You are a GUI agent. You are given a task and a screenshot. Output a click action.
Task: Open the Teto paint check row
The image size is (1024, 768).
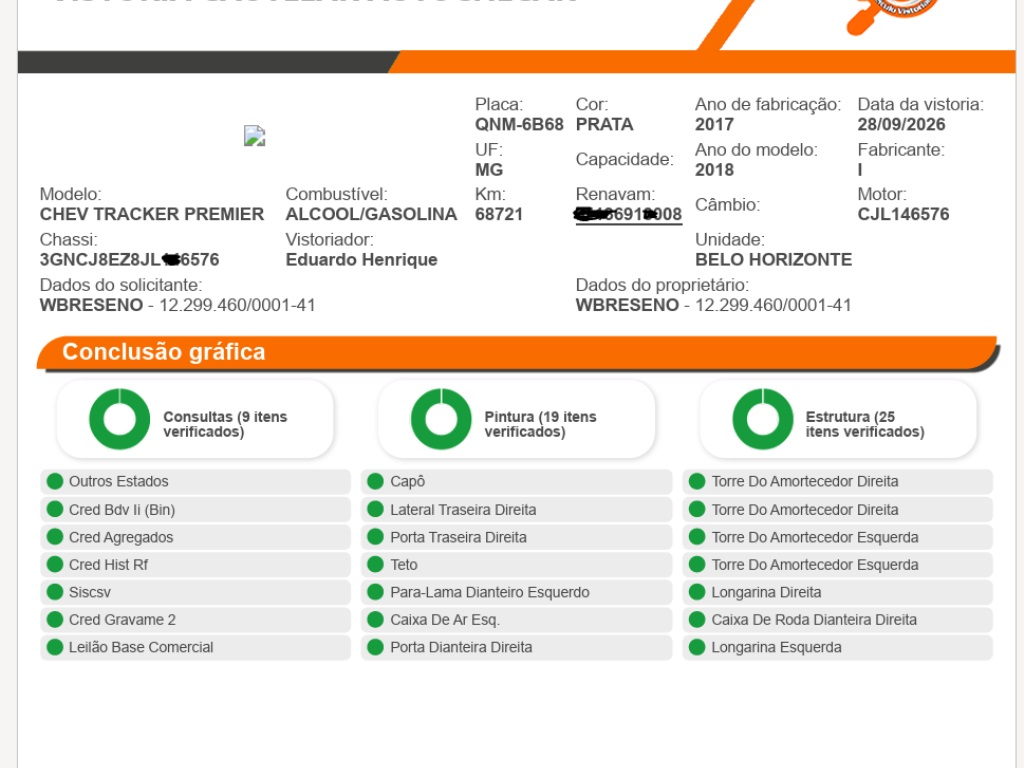(516, 564)
